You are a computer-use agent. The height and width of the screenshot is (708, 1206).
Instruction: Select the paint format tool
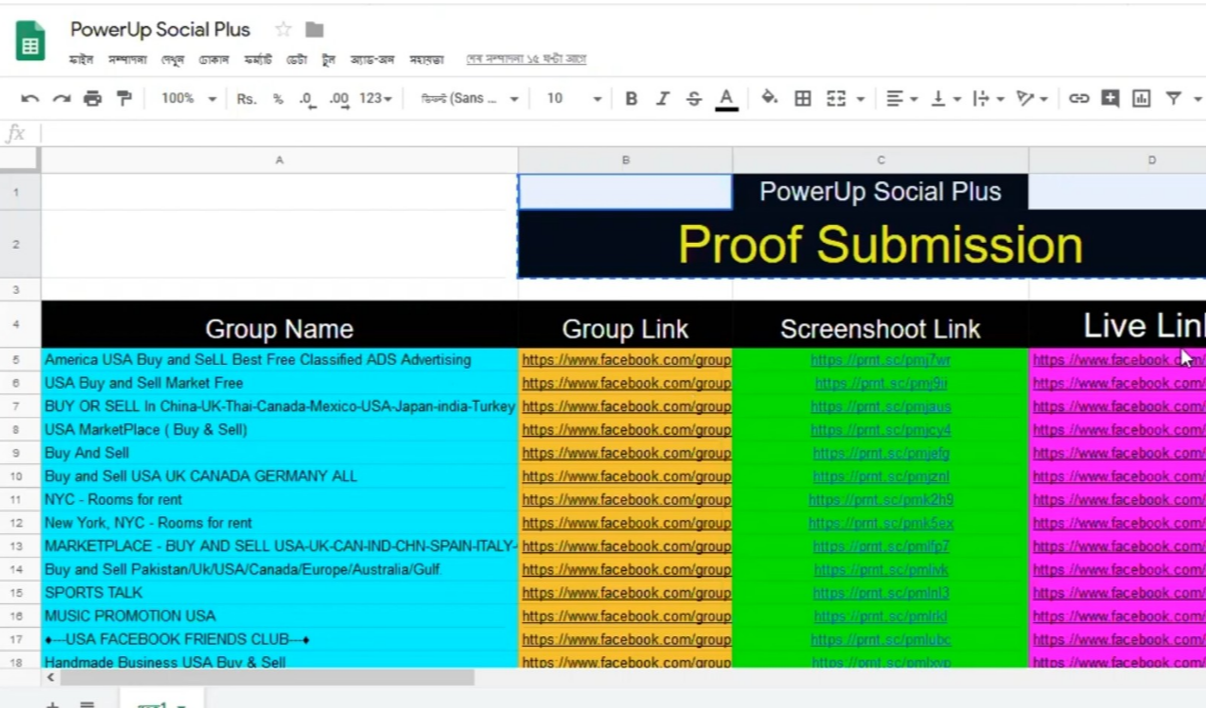tap(124, 98)
